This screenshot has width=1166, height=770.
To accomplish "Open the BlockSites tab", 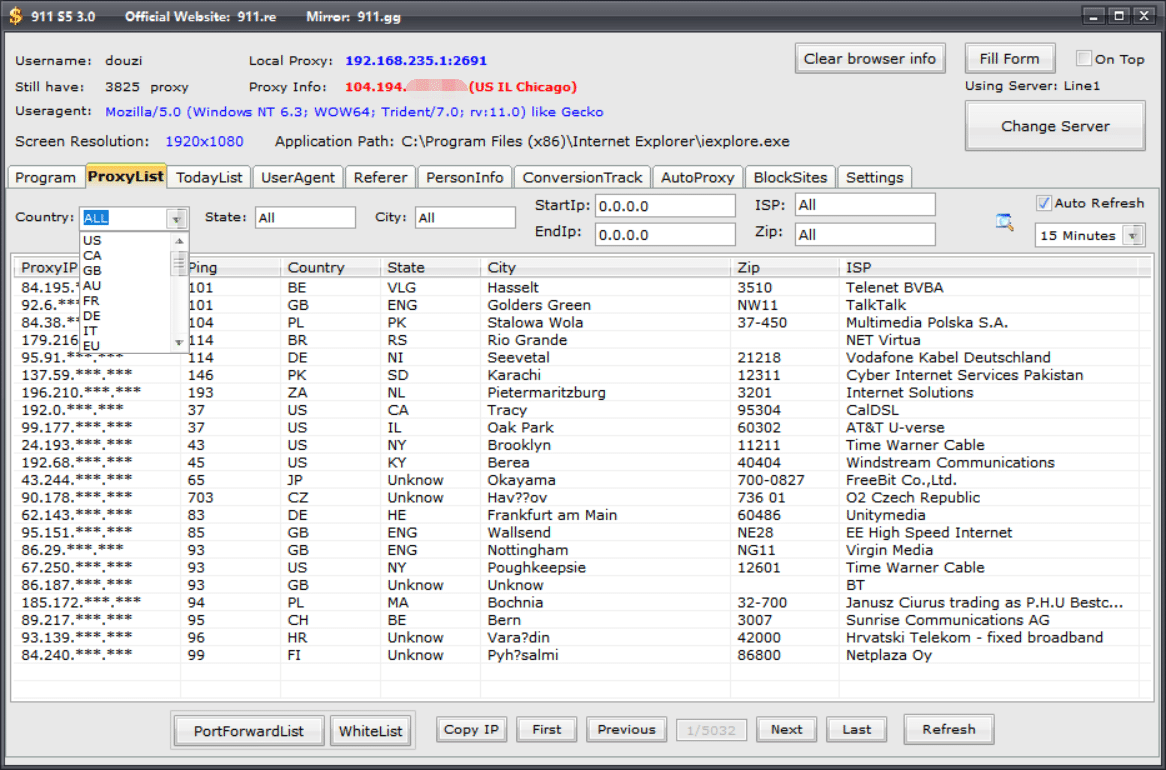I will [x=790, y=177].
